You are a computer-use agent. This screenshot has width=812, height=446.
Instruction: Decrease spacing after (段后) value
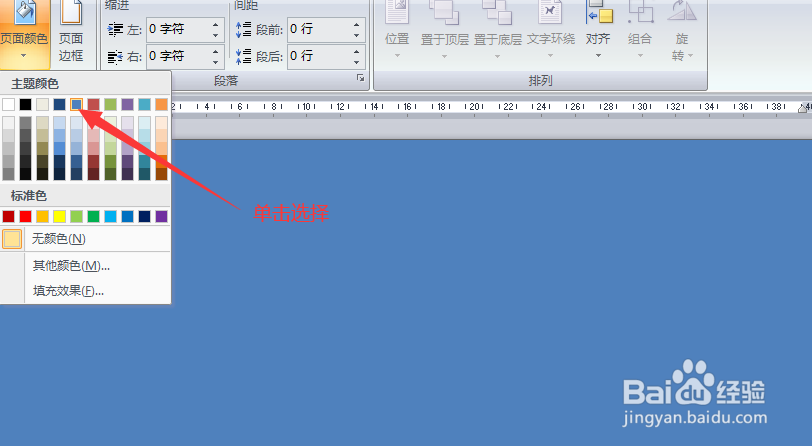coord(356,62)
